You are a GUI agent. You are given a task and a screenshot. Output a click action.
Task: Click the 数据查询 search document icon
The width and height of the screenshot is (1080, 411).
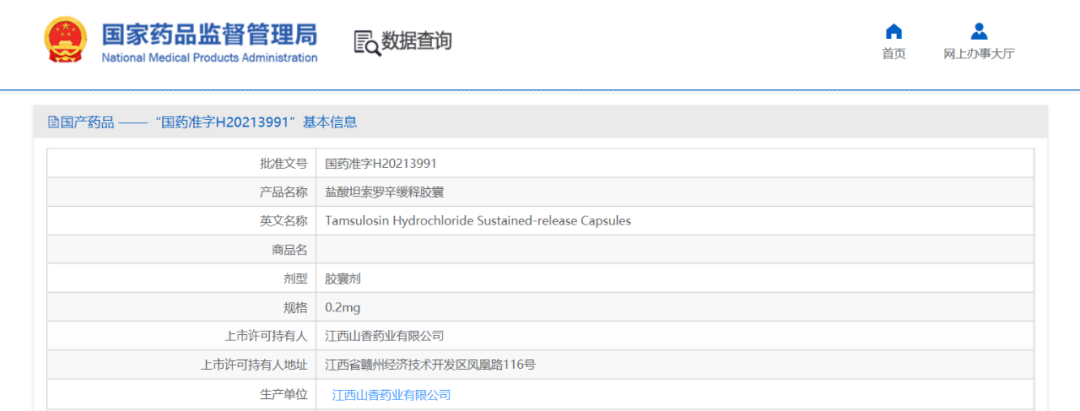pos(366,42)
